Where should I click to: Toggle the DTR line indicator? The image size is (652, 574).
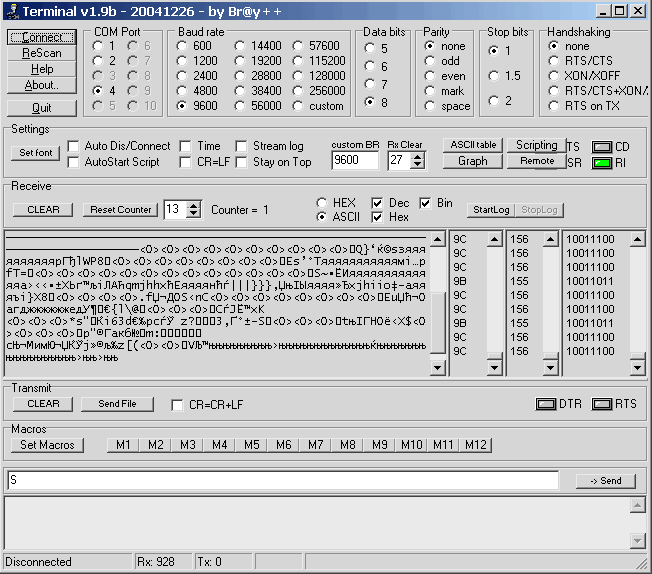[x=546, y=404]
